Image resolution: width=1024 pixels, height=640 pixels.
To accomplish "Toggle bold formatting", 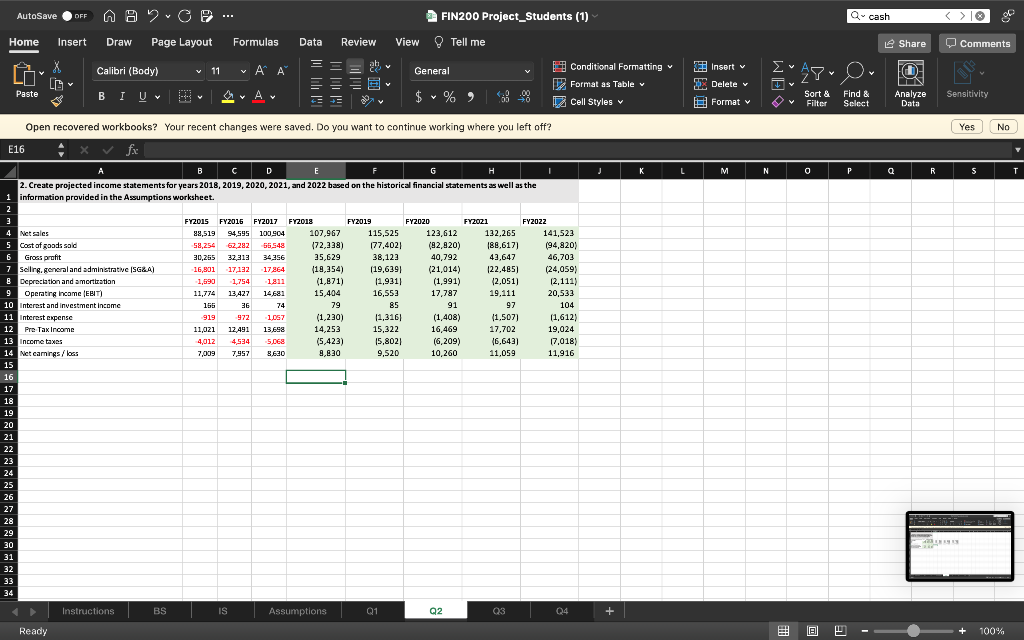I will 103,97.
